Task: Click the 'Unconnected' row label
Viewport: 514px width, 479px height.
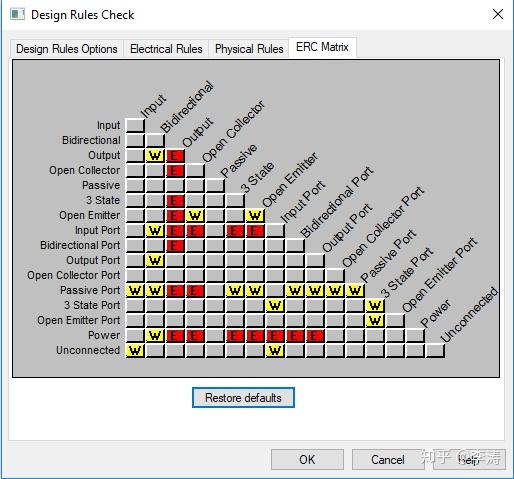Action: click(x=88, y=350)
